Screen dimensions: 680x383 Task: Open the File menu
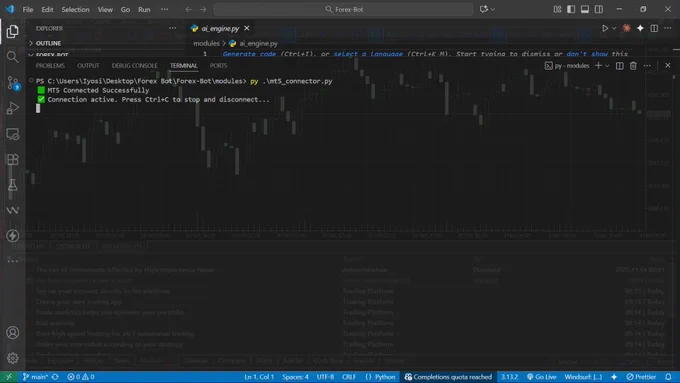pyautogui.click(x=28, y=9)
